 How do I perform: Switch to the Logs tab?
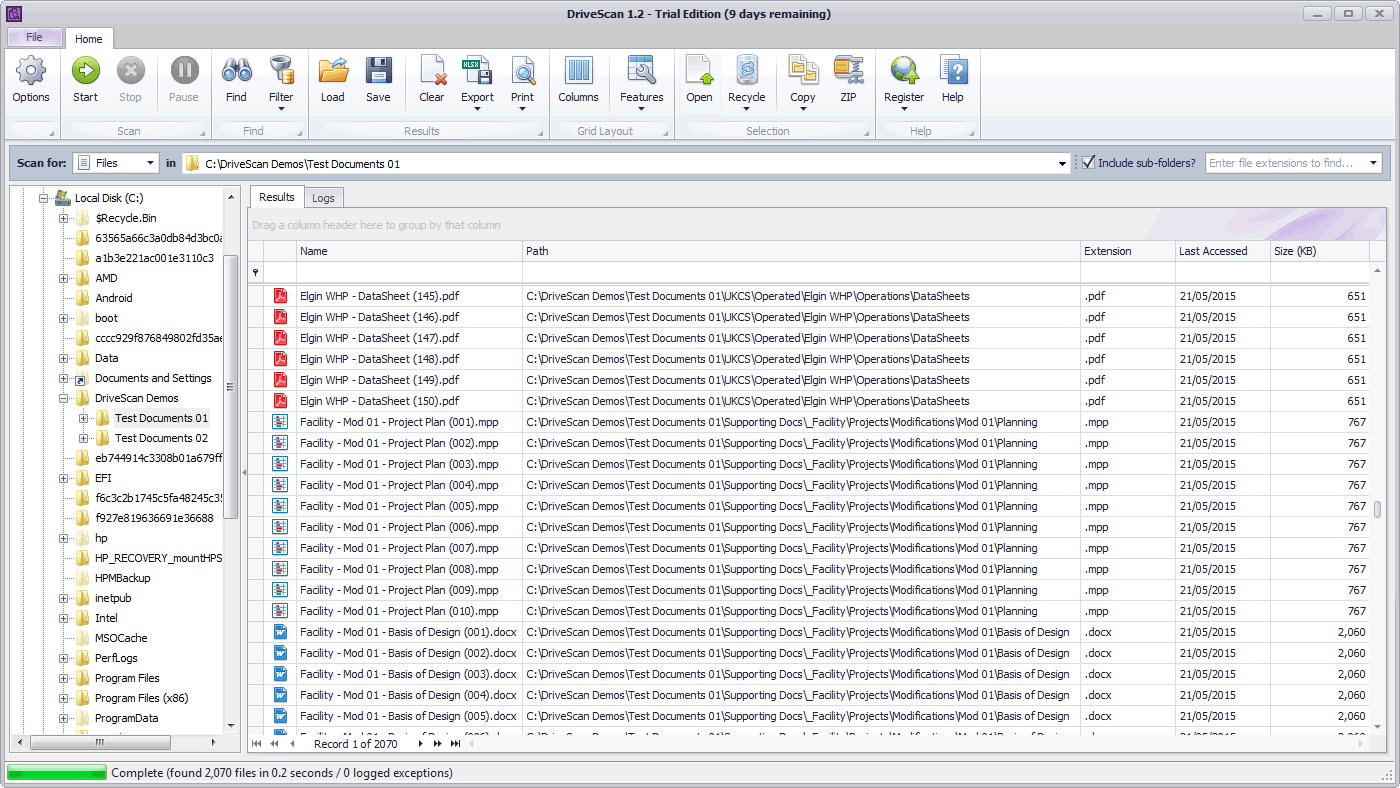[323, 198]
